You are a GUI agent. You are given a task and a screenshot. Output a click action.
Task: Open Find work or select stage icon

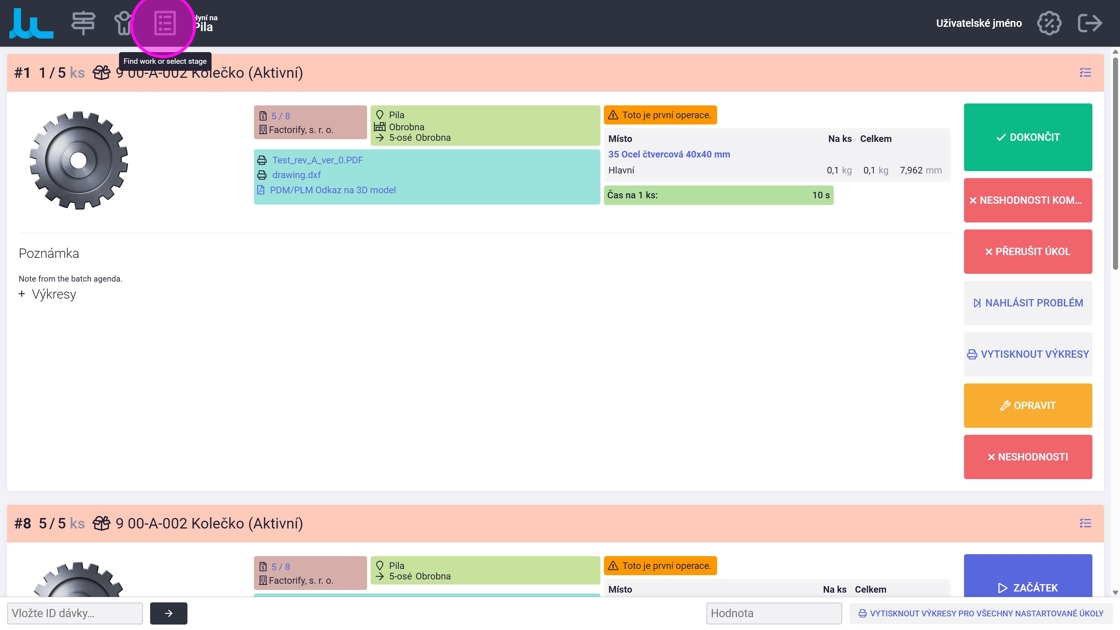(165, 24)
